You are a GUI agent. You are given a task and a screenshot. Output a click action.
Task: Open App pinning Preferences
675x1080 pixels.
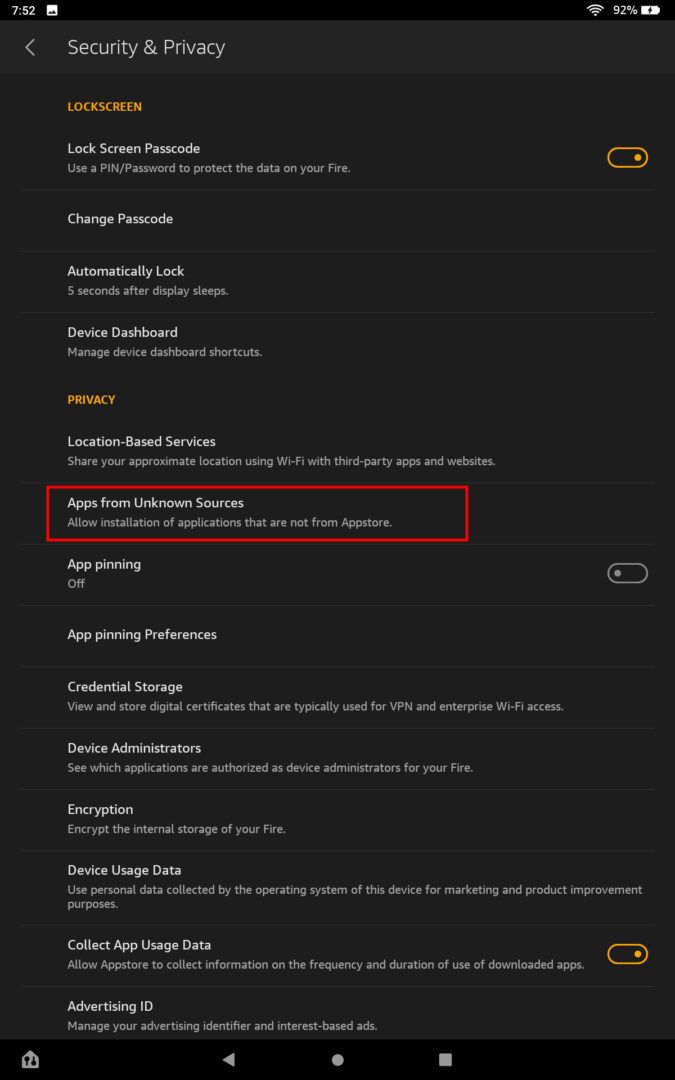point(141,634)
